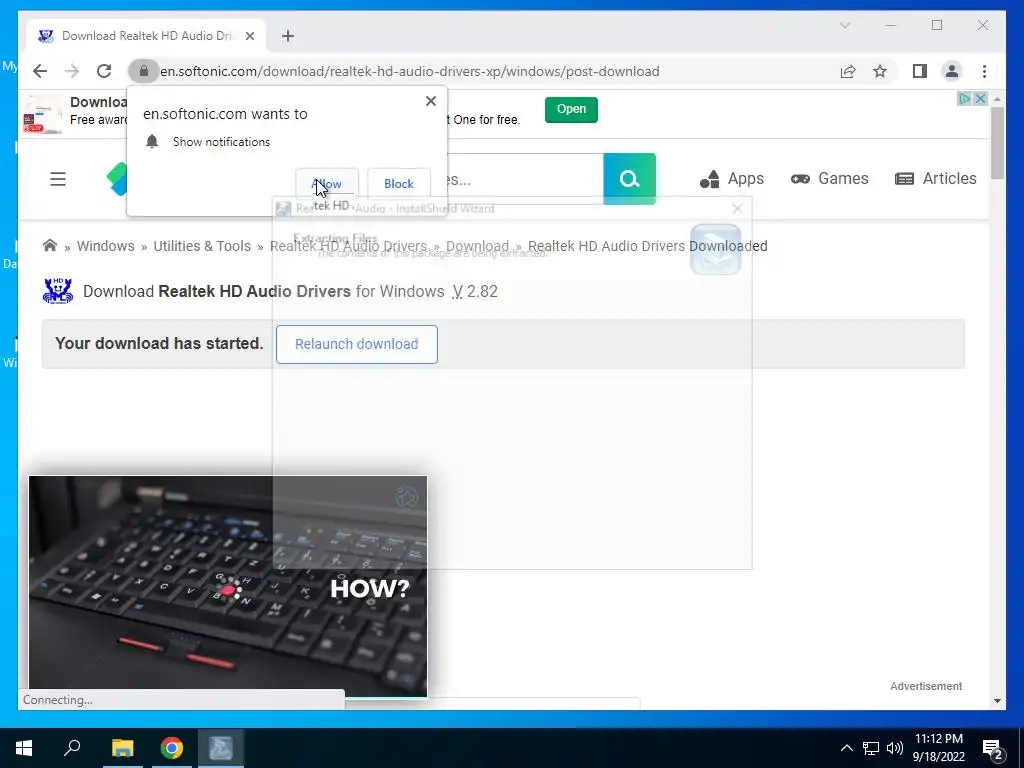1024x768 pixels.
Task: Open Softonic hamburger menu
Action: coord(58,179)
